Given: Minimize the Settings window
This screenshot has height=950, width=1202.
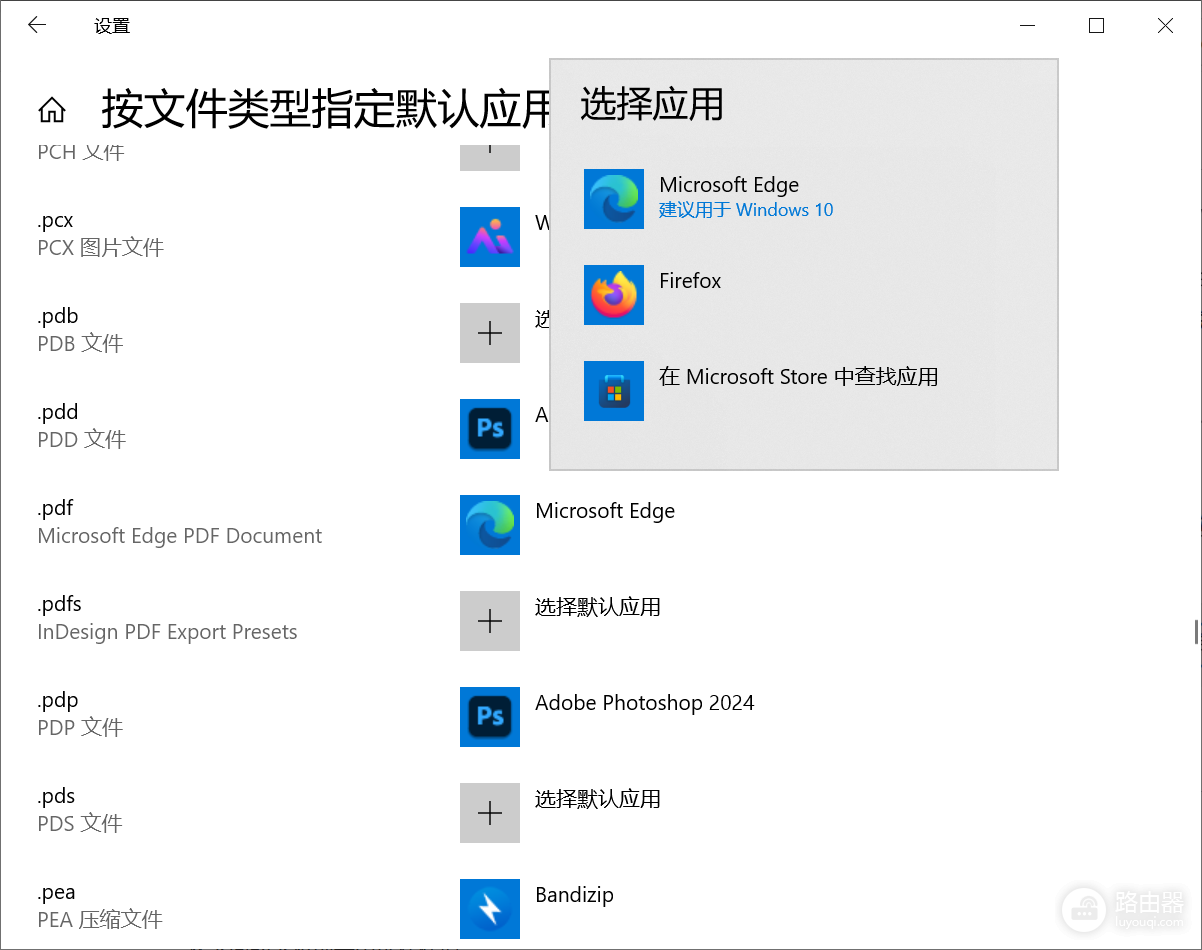Looking at the screenshot, I should pos(1027,26).
